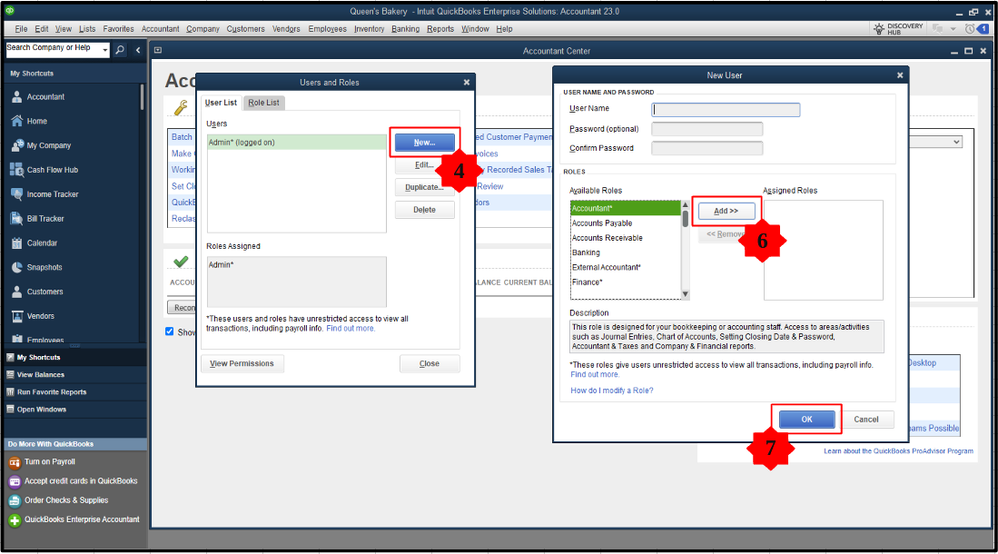This screenshot has height=554, width=998.
Task: Open Vendors shortcut in the sidebar
Action: click(40, 316)
